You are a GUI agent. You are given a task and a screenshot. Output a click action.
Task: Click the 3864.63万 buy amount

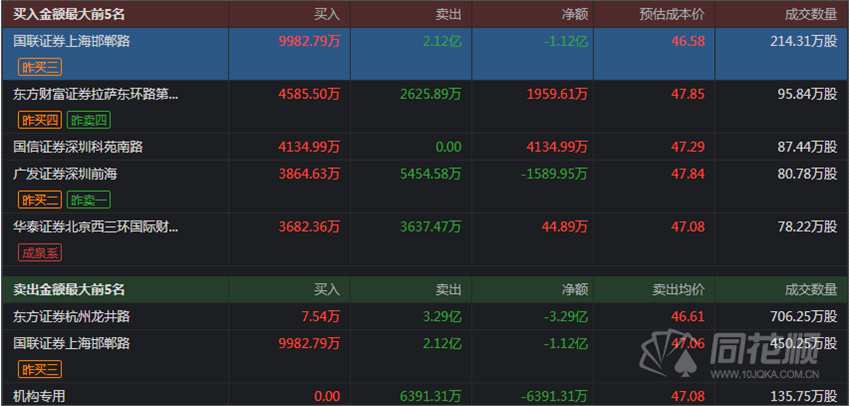pyautogui.click(x=310, y=173)
